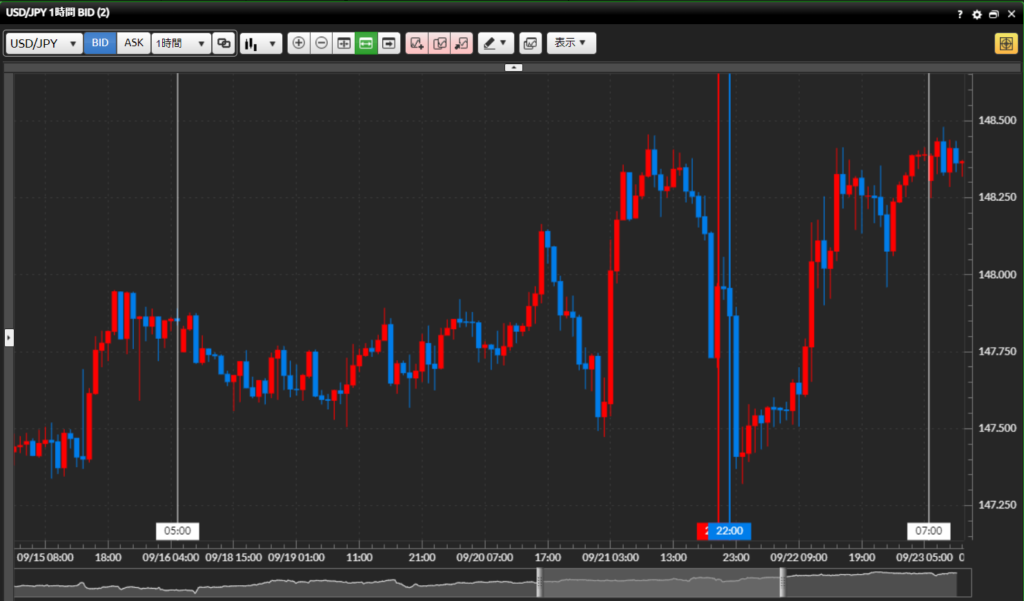
Task: Toggle the yellow crosshair cursor button
Action: pos(1005,44)
